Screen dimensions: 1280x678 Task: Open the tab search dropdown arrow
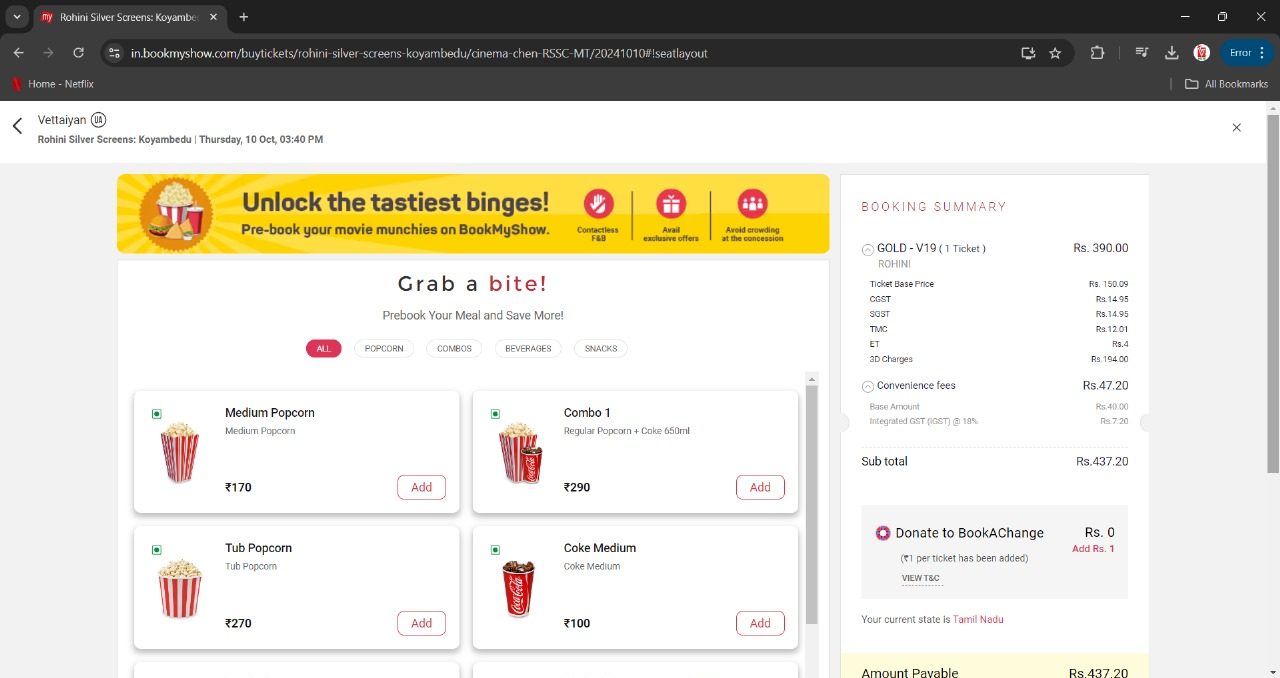coord(17,17)
